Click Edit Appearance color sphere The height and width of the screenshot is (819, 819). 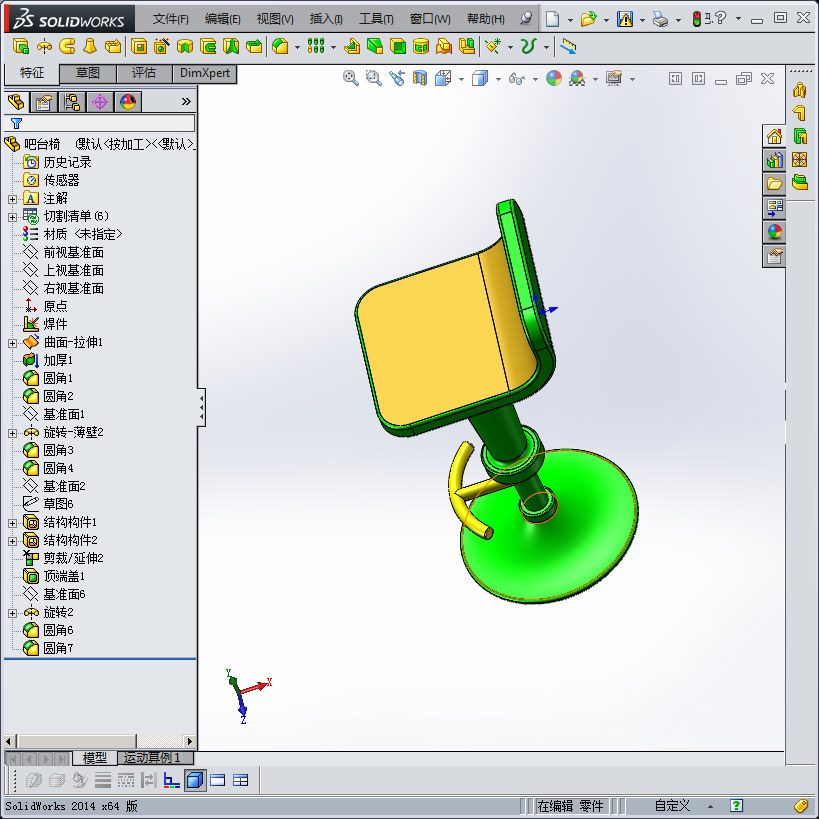tap(554, 78)
